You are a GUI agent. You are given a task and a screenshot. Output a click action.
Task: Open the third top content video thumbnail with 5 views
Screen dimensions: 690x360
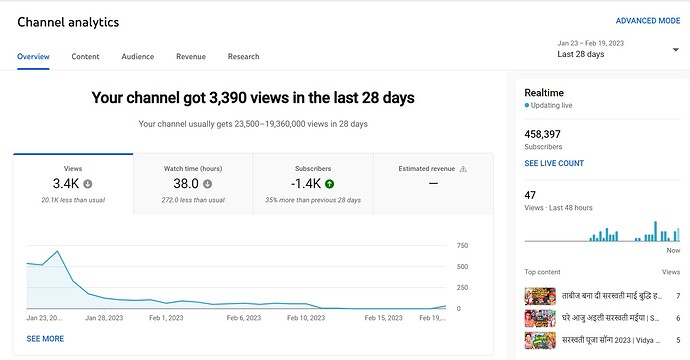click(540, 340)
